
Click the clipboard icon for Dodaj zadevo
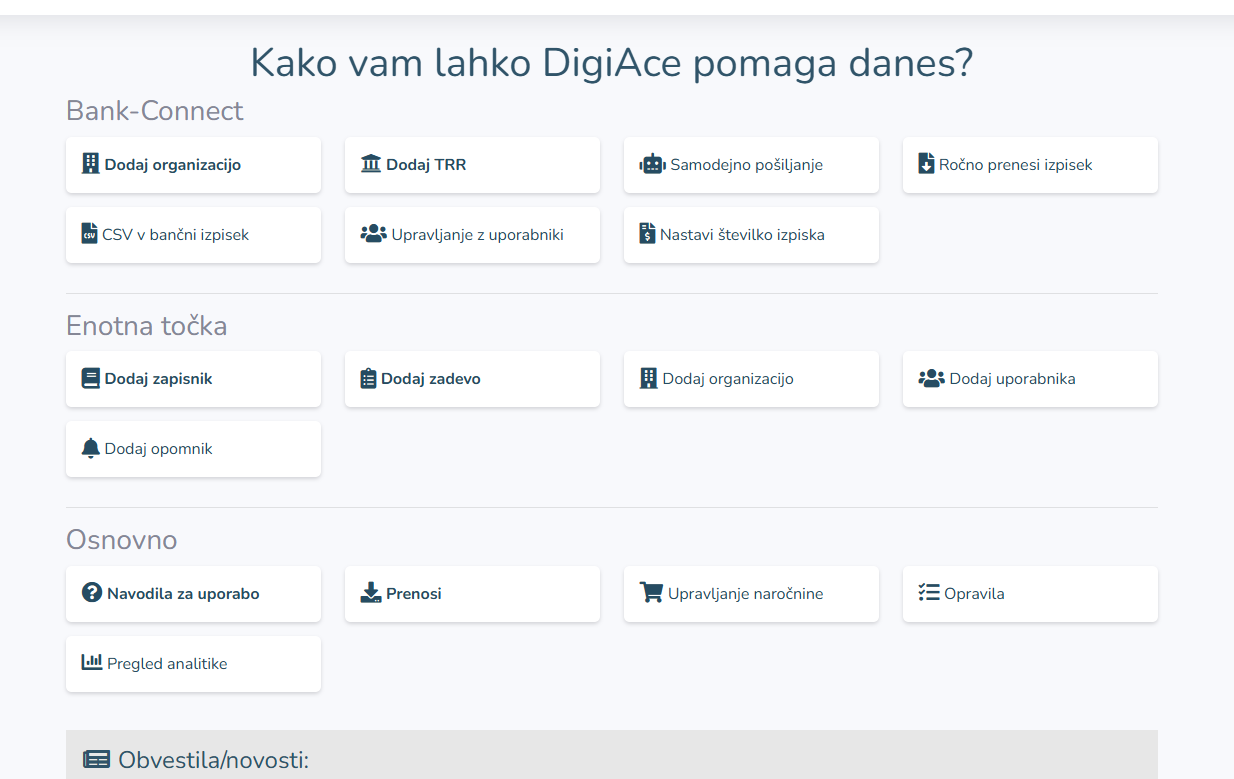tap(368, 379)
